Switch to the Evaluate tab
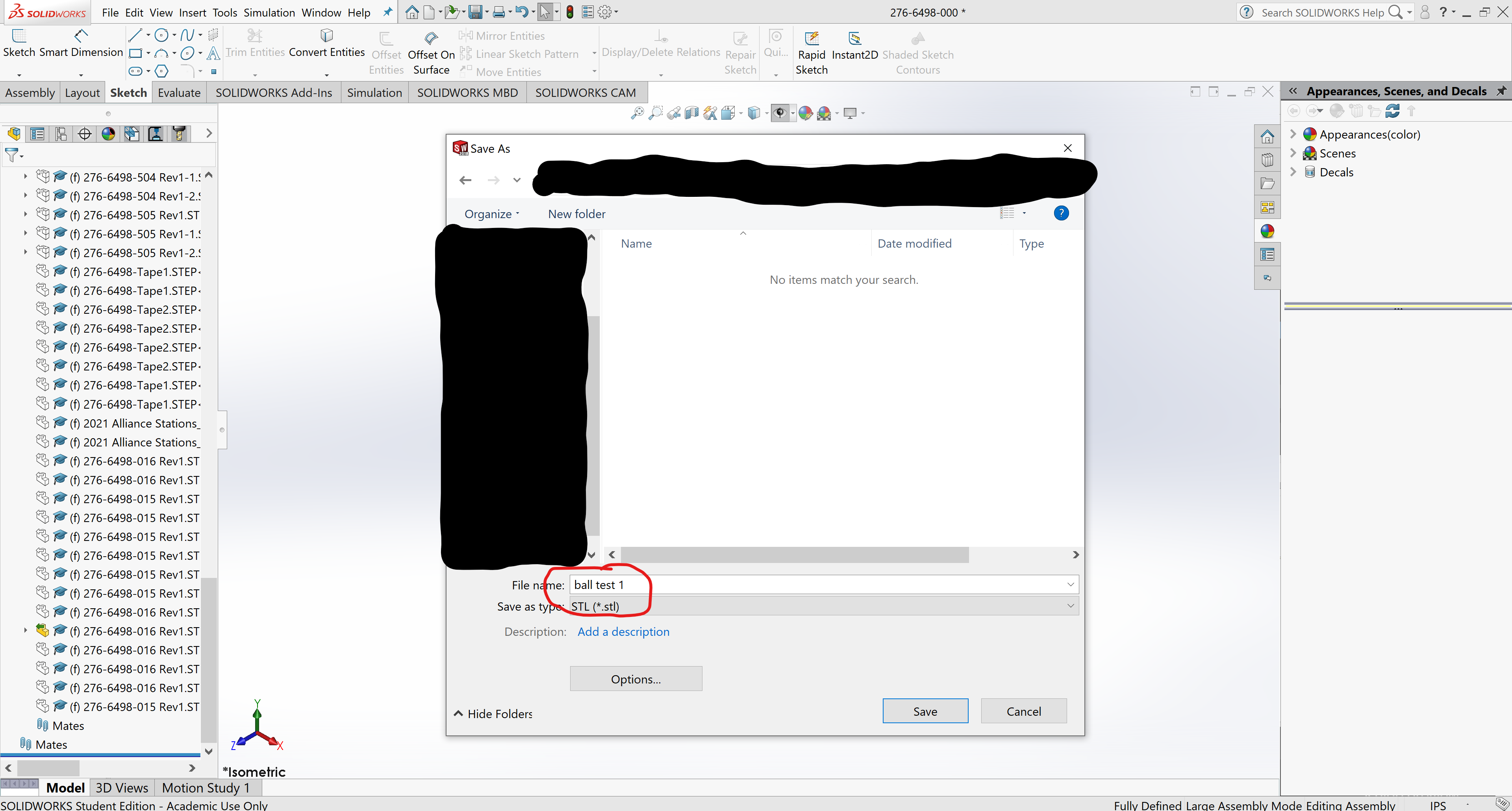This screenshot has height=811, width=1512. coord(179,93)
